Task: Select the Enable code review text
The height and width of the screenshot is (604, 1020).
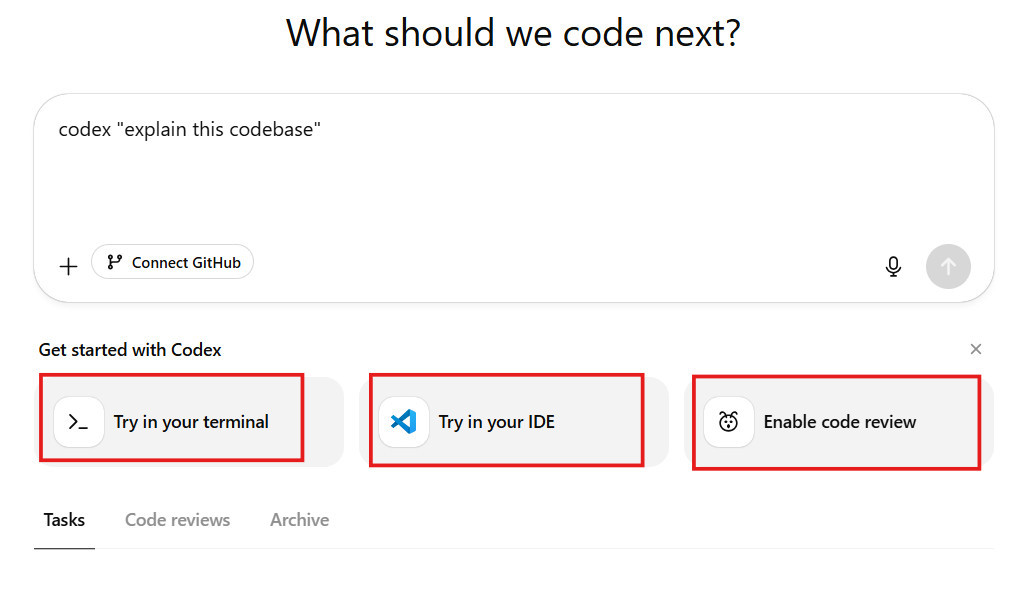Action: [x=839, y=422]
